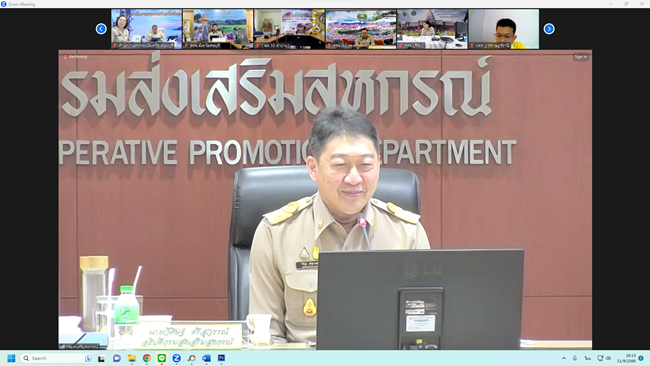This screenshot has height=366, width=650.
Task: Show previous participants with left arrow
Action: pyautogui.click(x=101, y=29)
